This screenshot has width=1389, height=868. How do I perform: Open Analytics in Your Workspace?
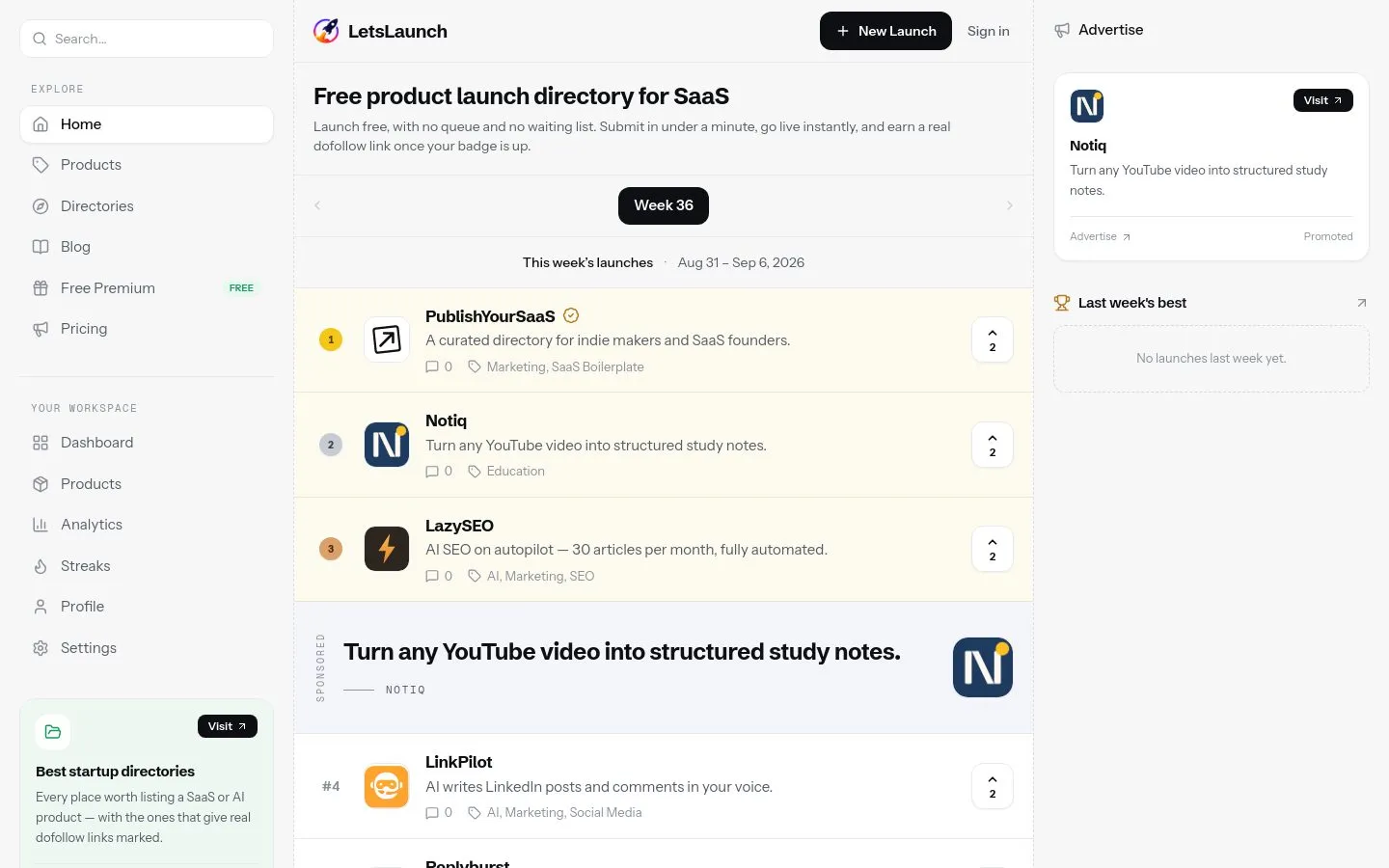coord(147,525)
